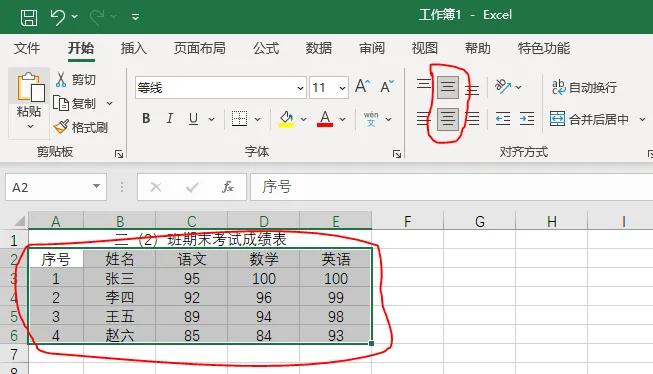This screenshot has height=374, width=653.
Task: Toggle underline formatting
Action: coord(193,119)
